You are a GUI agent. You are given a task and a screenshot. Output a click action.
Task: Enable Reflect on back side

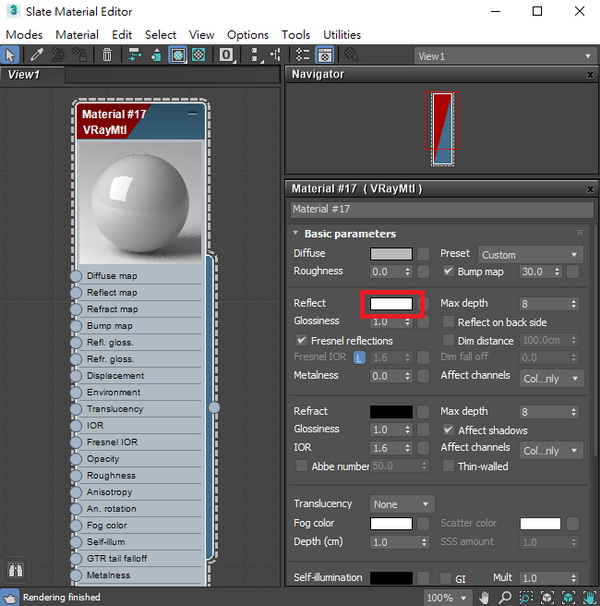tap(448, 322)
